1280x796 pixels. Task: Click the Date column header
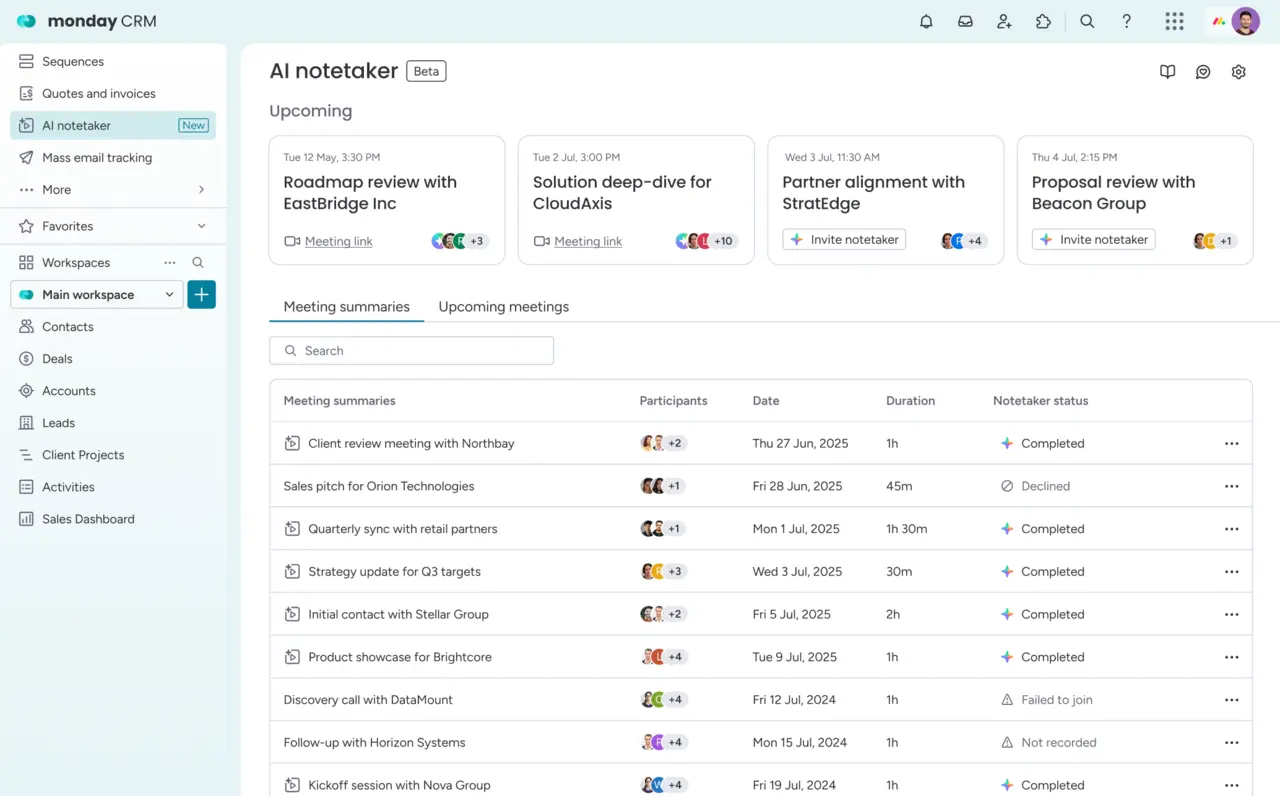pyautogui.click(x=766, y=401)
